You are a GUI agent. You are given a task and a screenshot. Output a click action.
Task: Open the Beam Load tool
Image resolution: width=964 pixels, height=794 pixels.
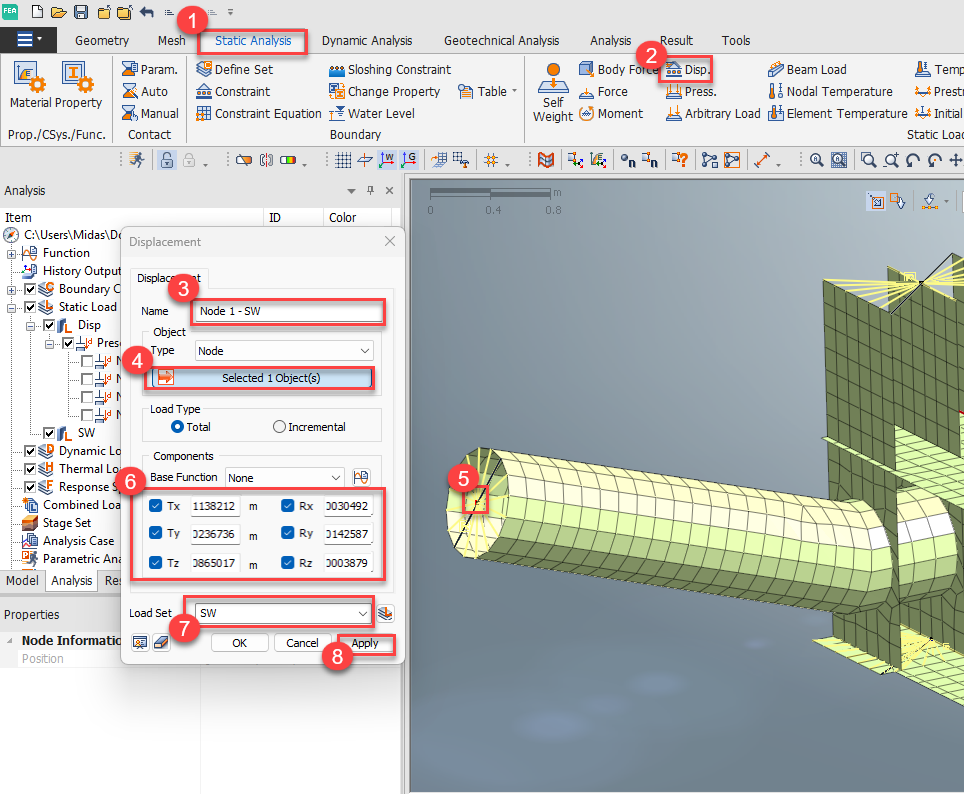(806, 69)
